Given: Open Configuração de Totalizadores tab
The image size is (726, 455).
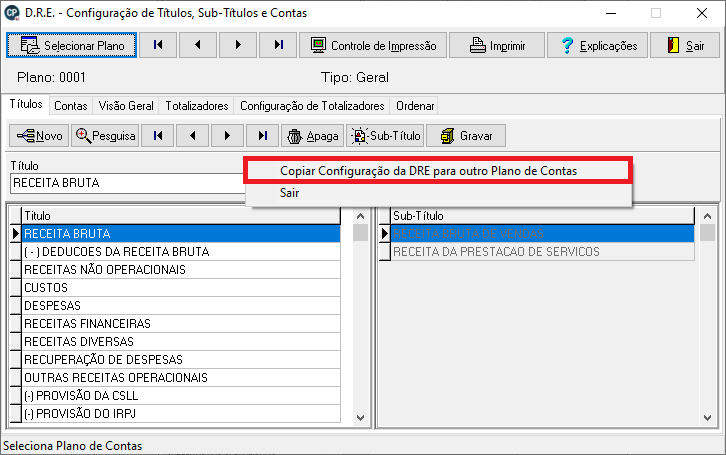Looking at the screenshot, I should coord(312,106).
